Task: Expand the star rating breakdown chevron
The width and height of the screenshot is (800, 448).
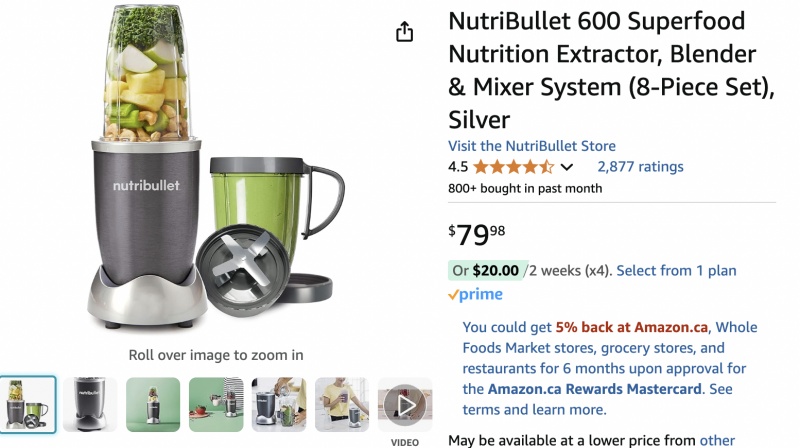Action: [566, 167]
